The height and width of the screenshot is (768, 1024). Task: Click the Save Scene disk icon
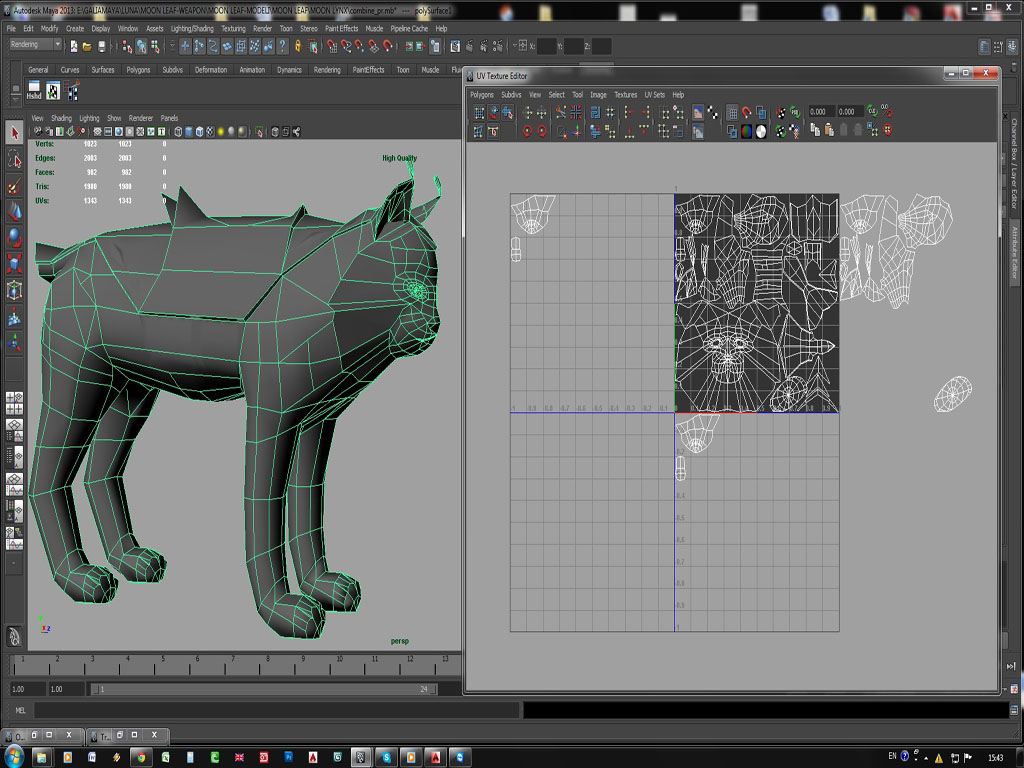(101, 46)
